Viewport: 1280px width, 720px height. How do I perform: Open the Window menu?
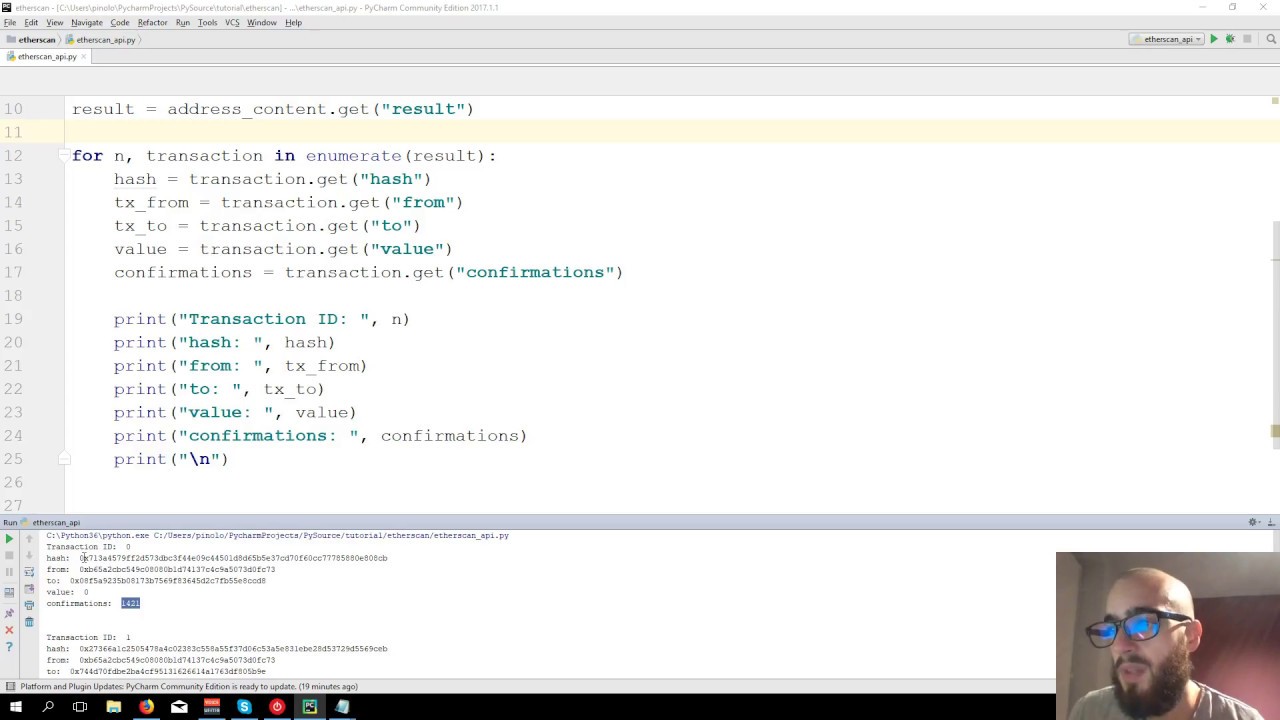pyautogui.click(x=261, y=22)
